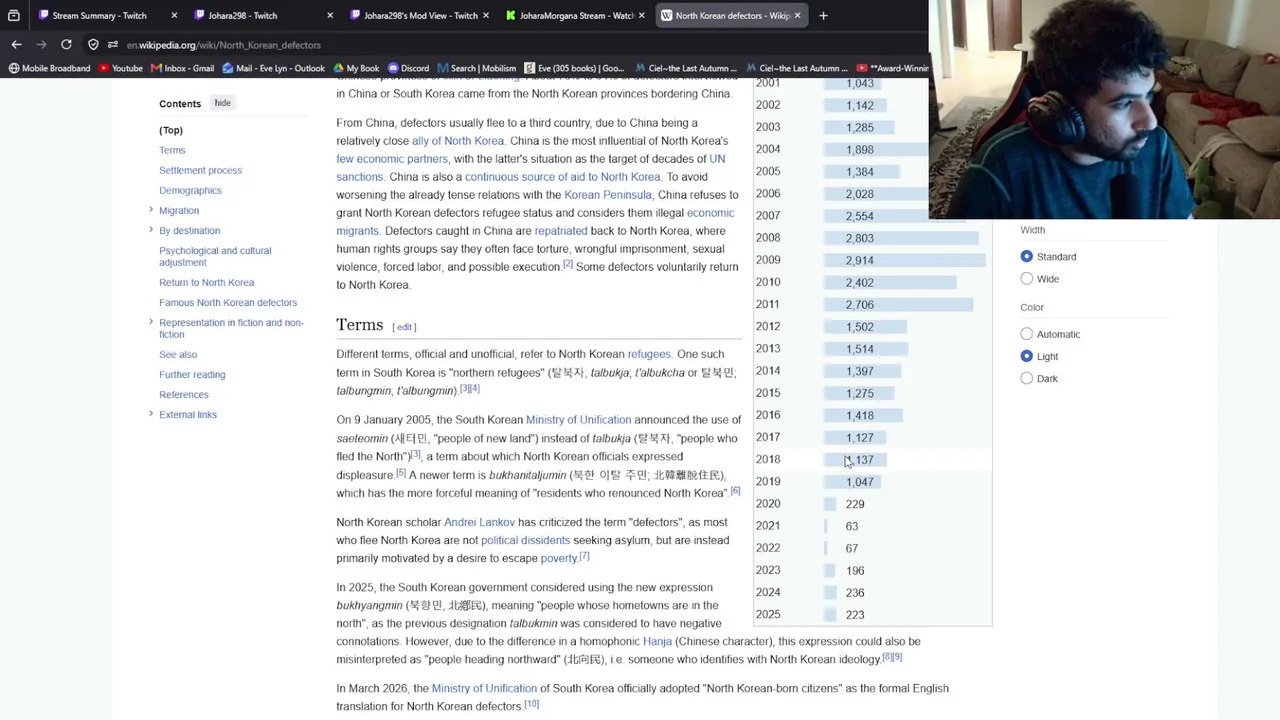
Task: Expand the By destination contents section
Action: tap(151, 229)
